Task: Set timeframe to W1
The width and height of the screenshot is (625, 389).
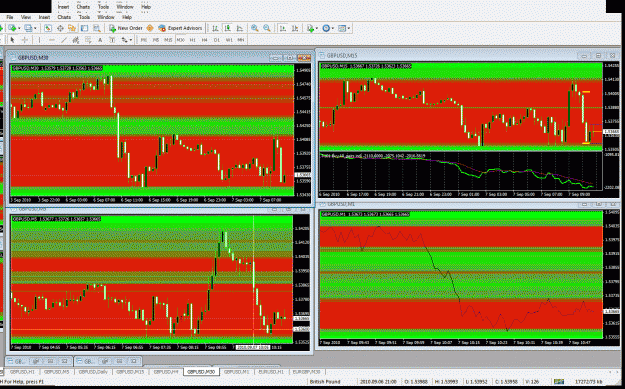Action: 229,40
